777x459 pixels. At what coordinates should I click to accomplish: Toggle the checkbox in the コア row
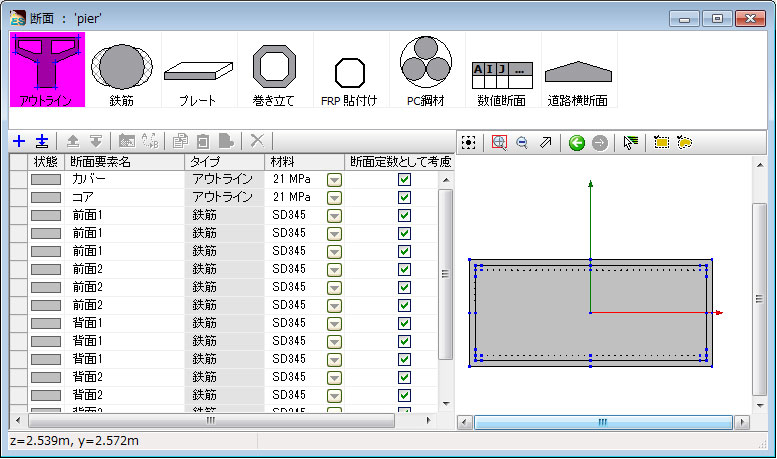pyautogui.click(x=404, y=197)
